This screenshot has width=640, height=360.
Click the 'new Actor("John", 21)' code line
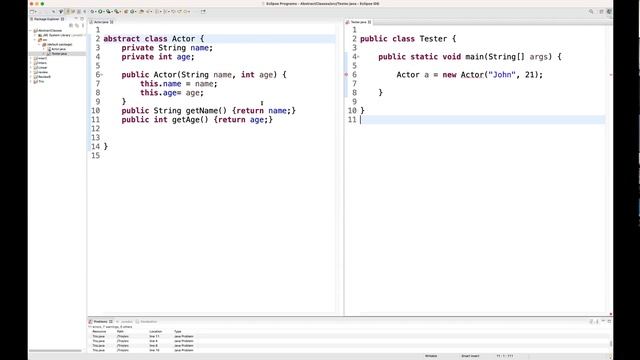click(x=469, y=75)
